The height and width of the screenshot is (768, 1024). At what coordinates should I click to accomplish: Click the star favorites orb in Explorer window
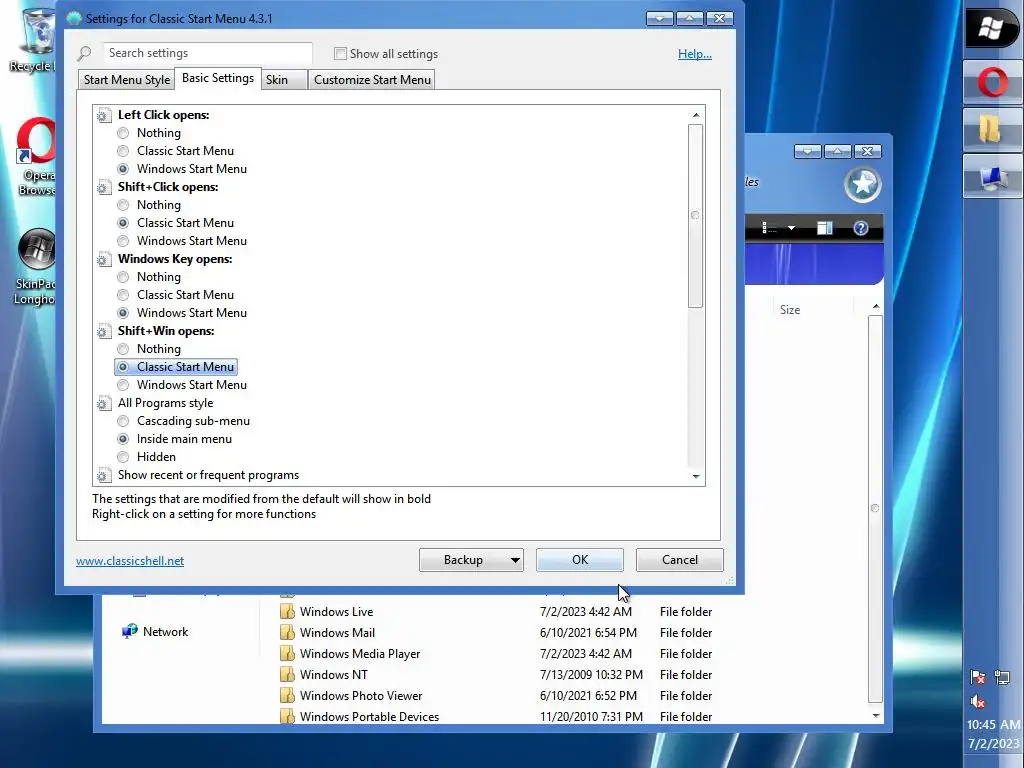863,184
